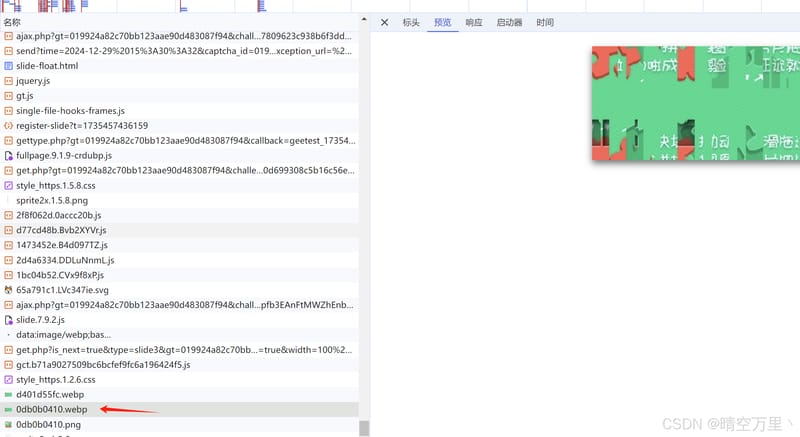
Task: Click the slide-float.html document icon
Action: point(8,66)
